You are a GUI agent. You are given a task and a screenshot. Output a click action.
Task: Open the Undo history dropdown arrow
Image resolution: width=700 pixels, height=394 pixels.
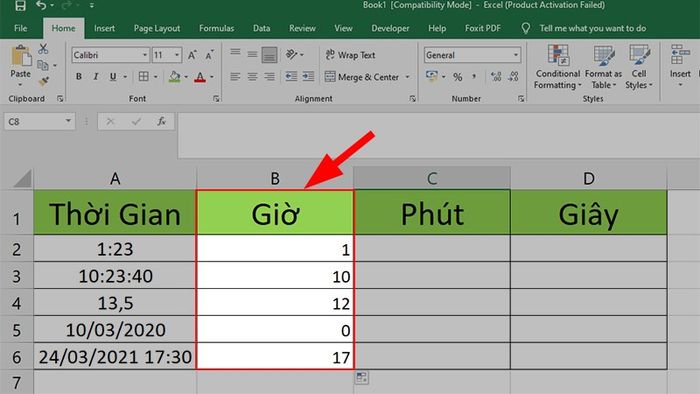pyautogui.click(x=52, y=5)
